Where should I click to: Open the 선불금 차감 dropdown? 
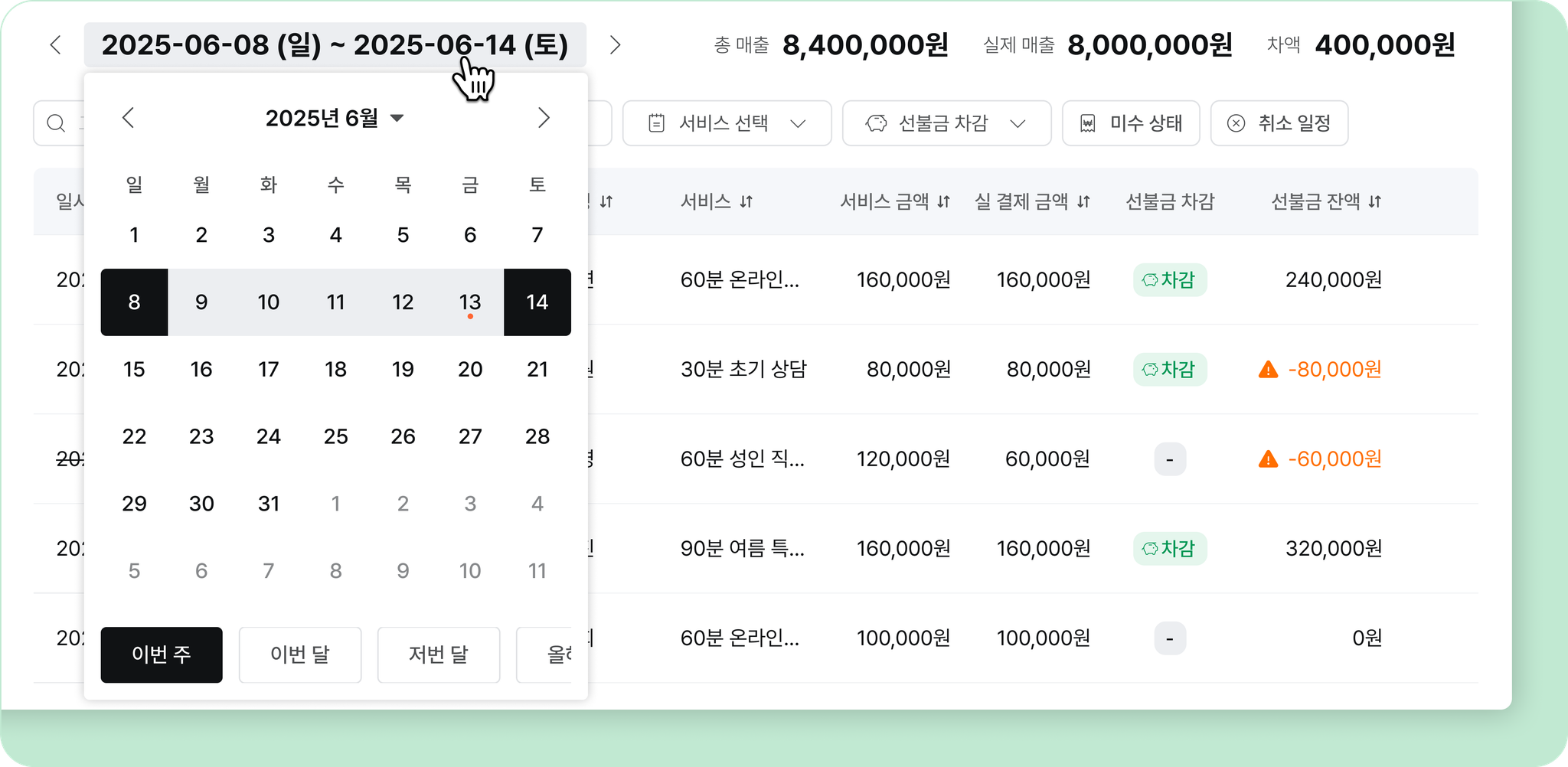coord(947,123)
